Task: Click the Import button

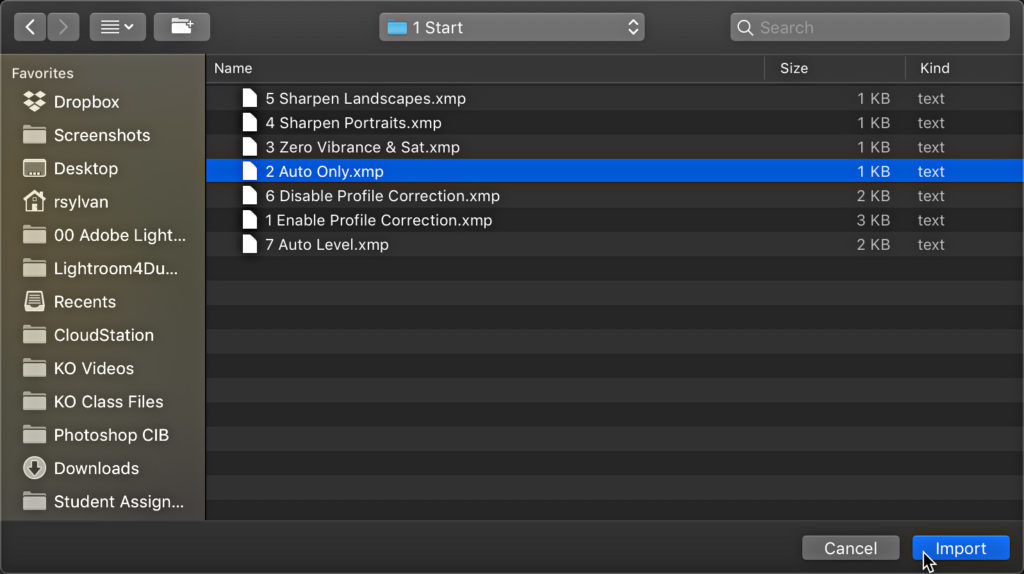Action: [x=961, y=548]
